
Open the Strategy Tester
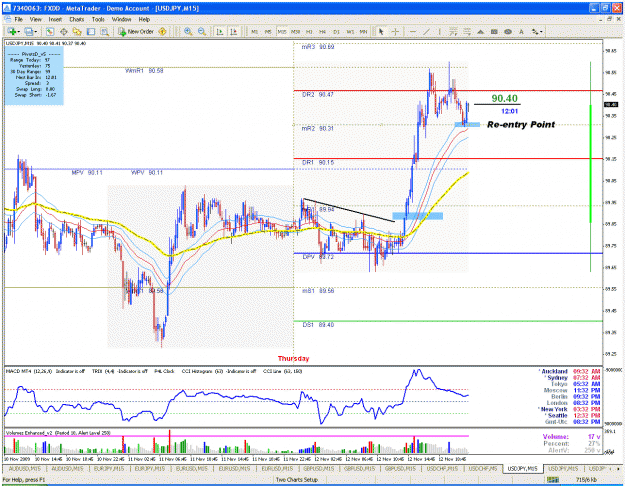pyautogui.click(x=104, y=31)
